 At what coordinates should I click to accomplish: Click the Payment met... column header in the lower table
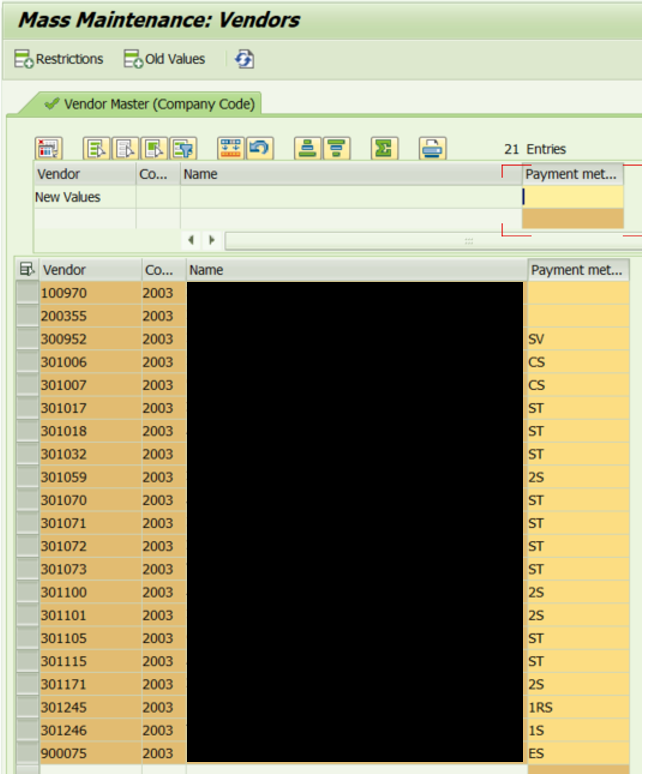[x=577, y=270]
